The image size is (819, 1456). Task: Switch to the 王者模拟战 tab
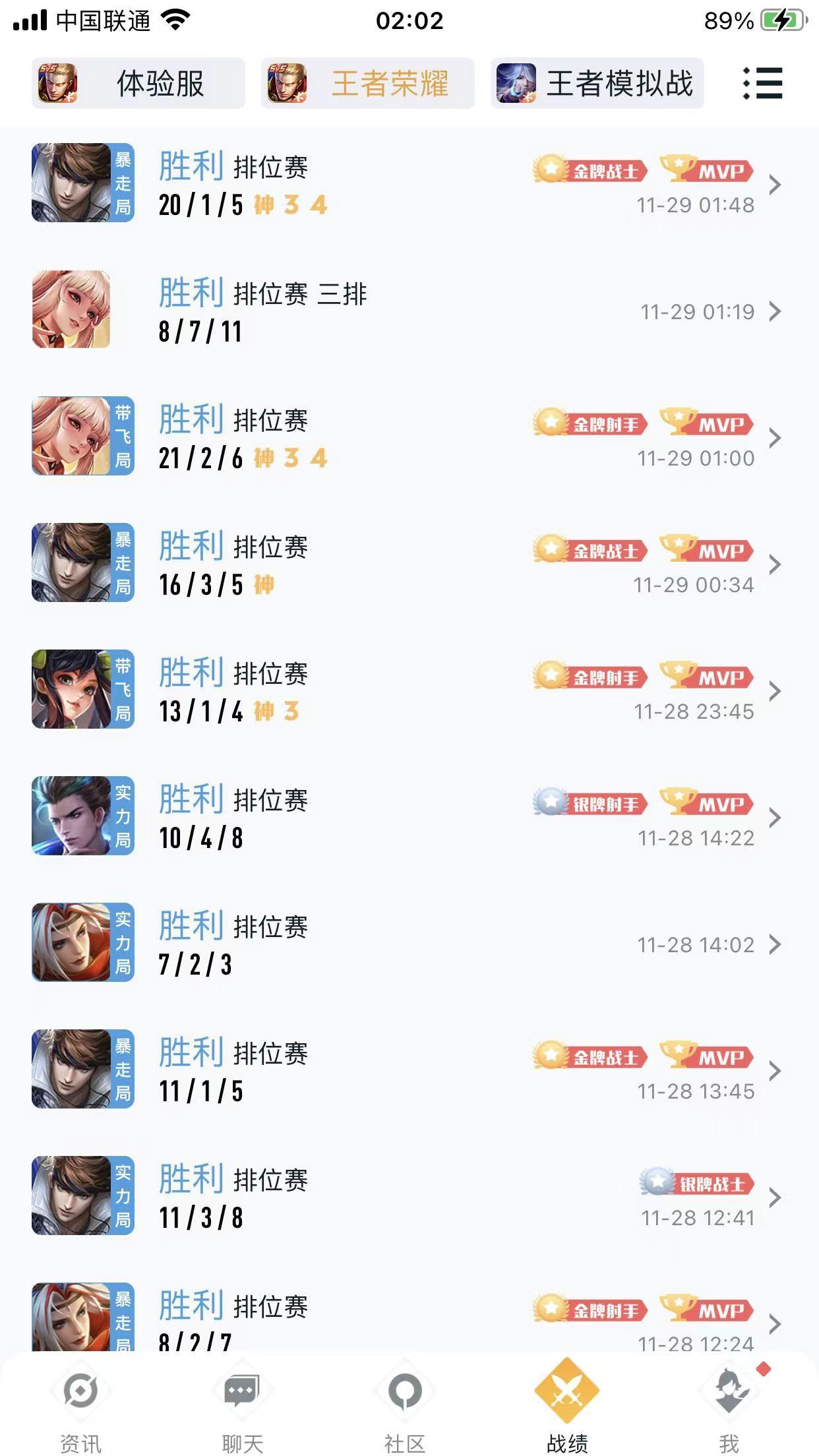(x=597, y=83)
